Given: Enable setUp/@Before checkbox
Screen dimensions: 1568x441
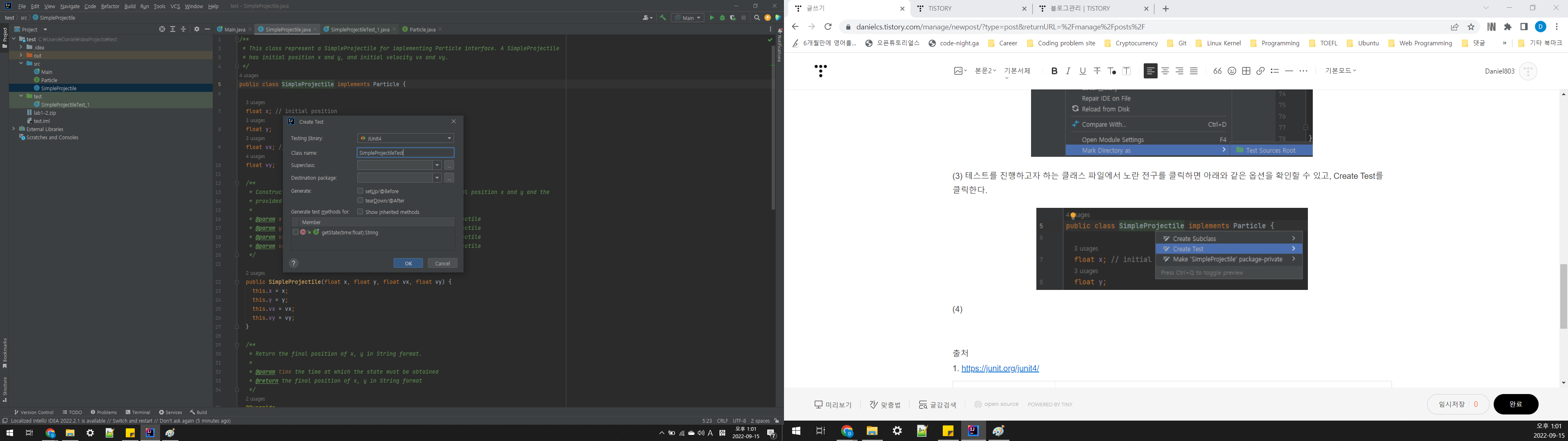Looking at the screenshot, I should (360, 191).
